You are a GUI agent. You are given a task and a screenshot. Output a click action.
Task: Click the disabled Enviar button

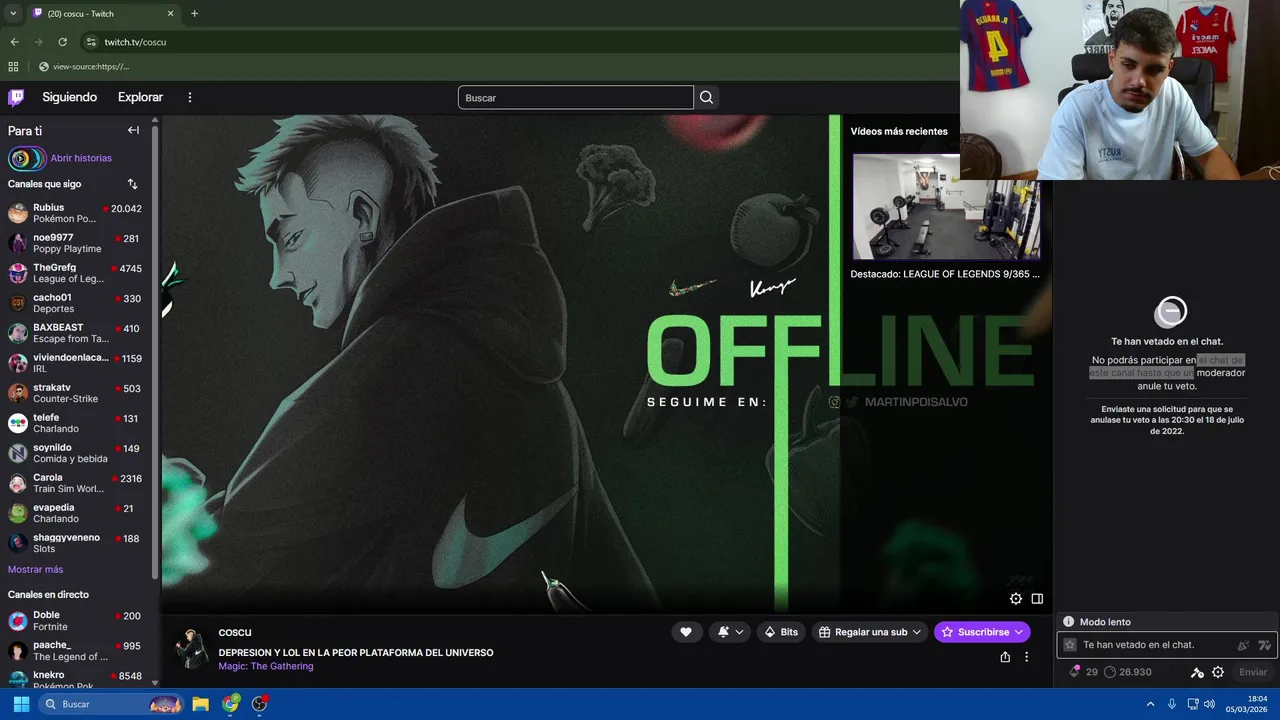(1253, 672)
